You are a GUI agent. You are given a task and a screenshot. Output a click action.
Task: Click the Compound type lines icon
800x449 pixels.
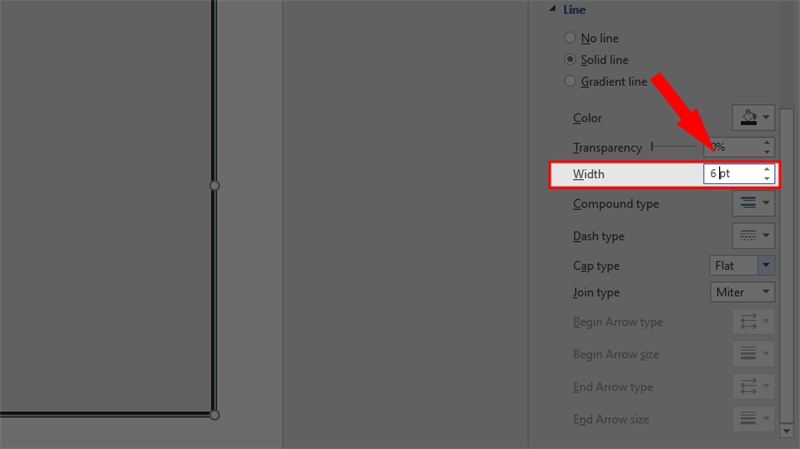point(748,203)
